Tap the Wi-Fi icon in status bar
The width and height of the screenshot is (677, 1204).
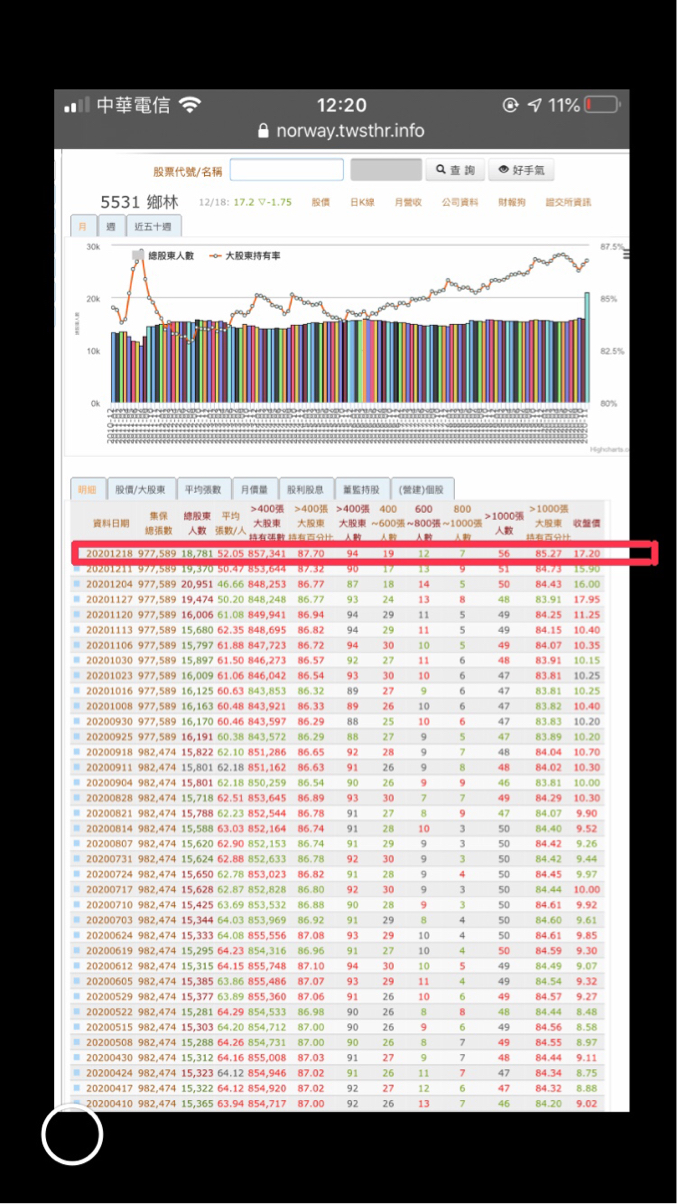click(x=190, y=105)
